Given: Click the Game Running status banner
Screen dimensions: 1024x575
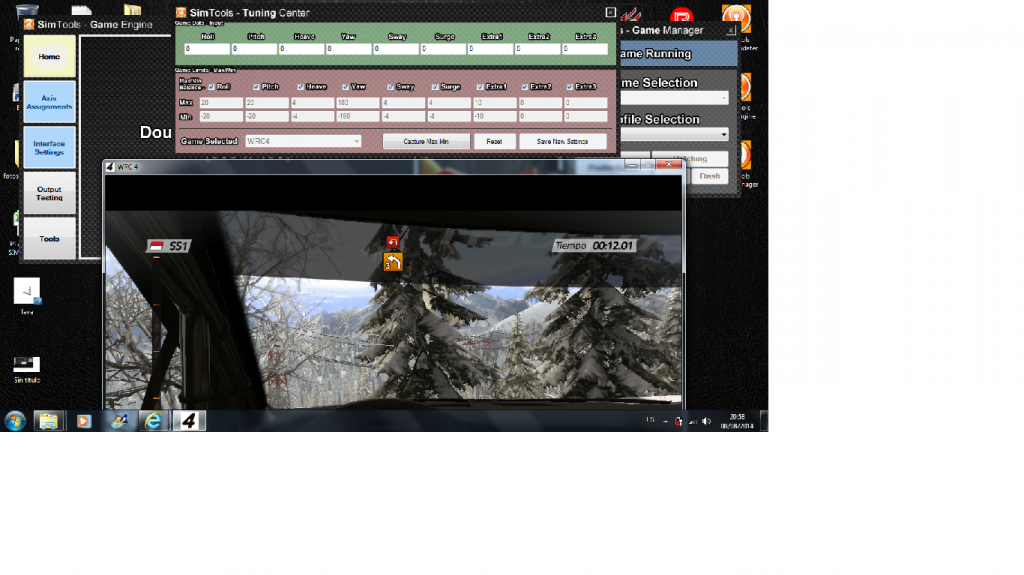Looking at the screenshot, I should click(x=677, y=54).
